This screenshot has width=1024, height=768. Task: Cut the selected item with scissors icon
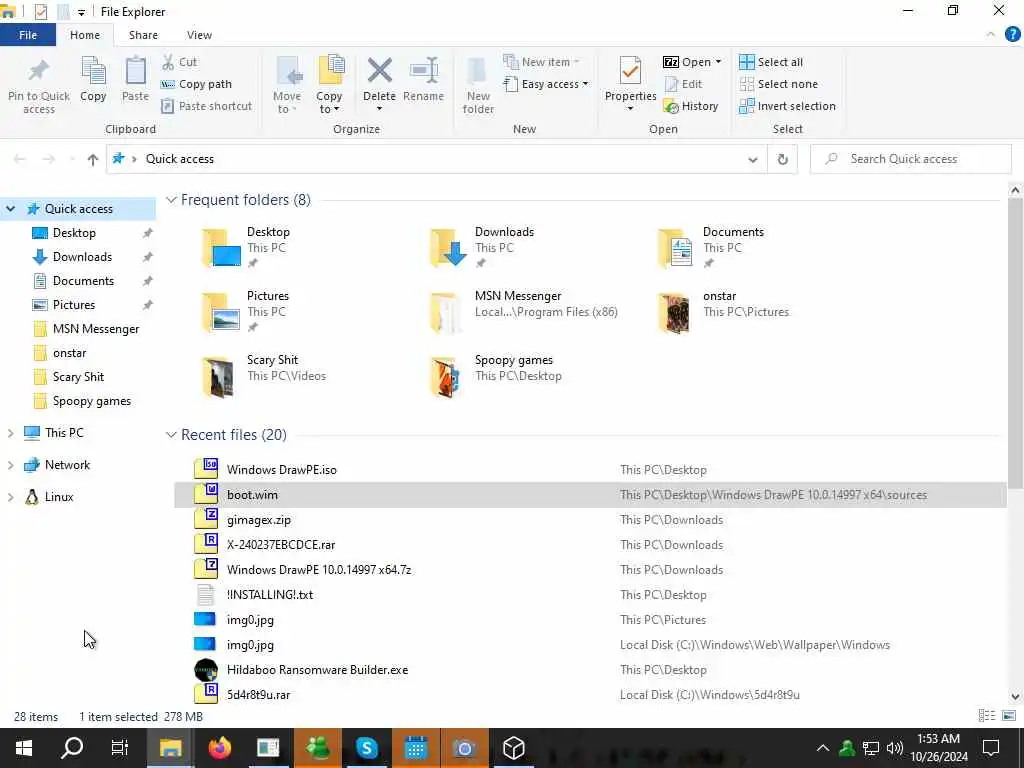(180, 62)
